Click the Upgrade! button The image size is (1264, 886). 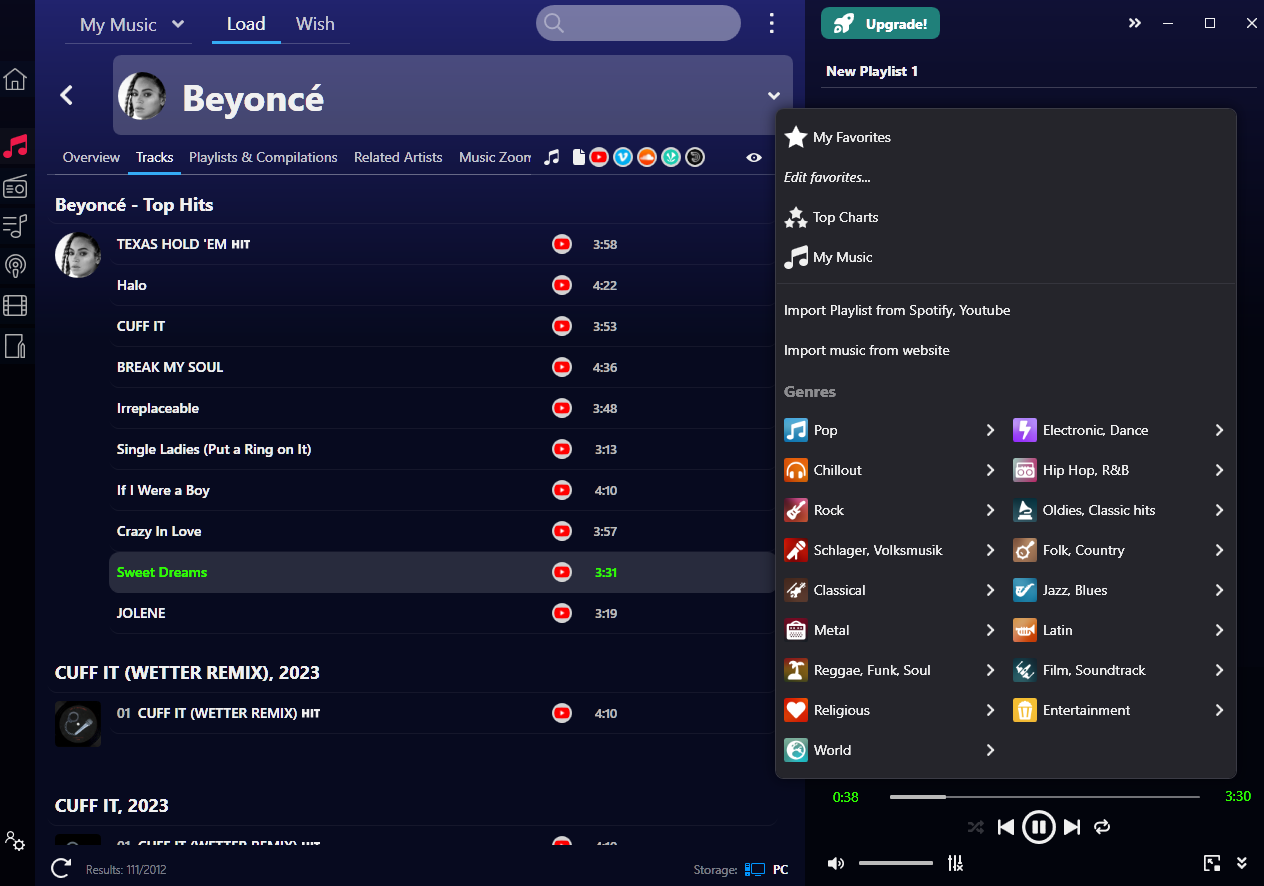tap(880, 24)
